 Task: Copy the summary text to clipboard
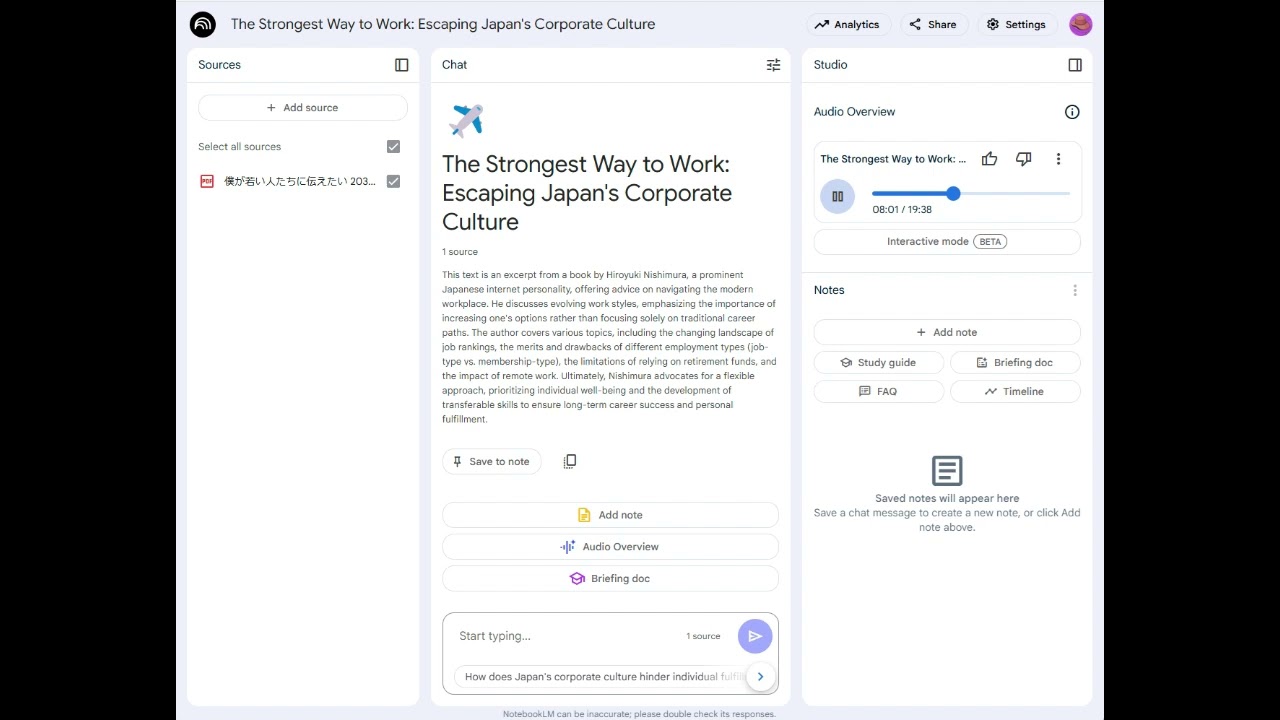570,461
